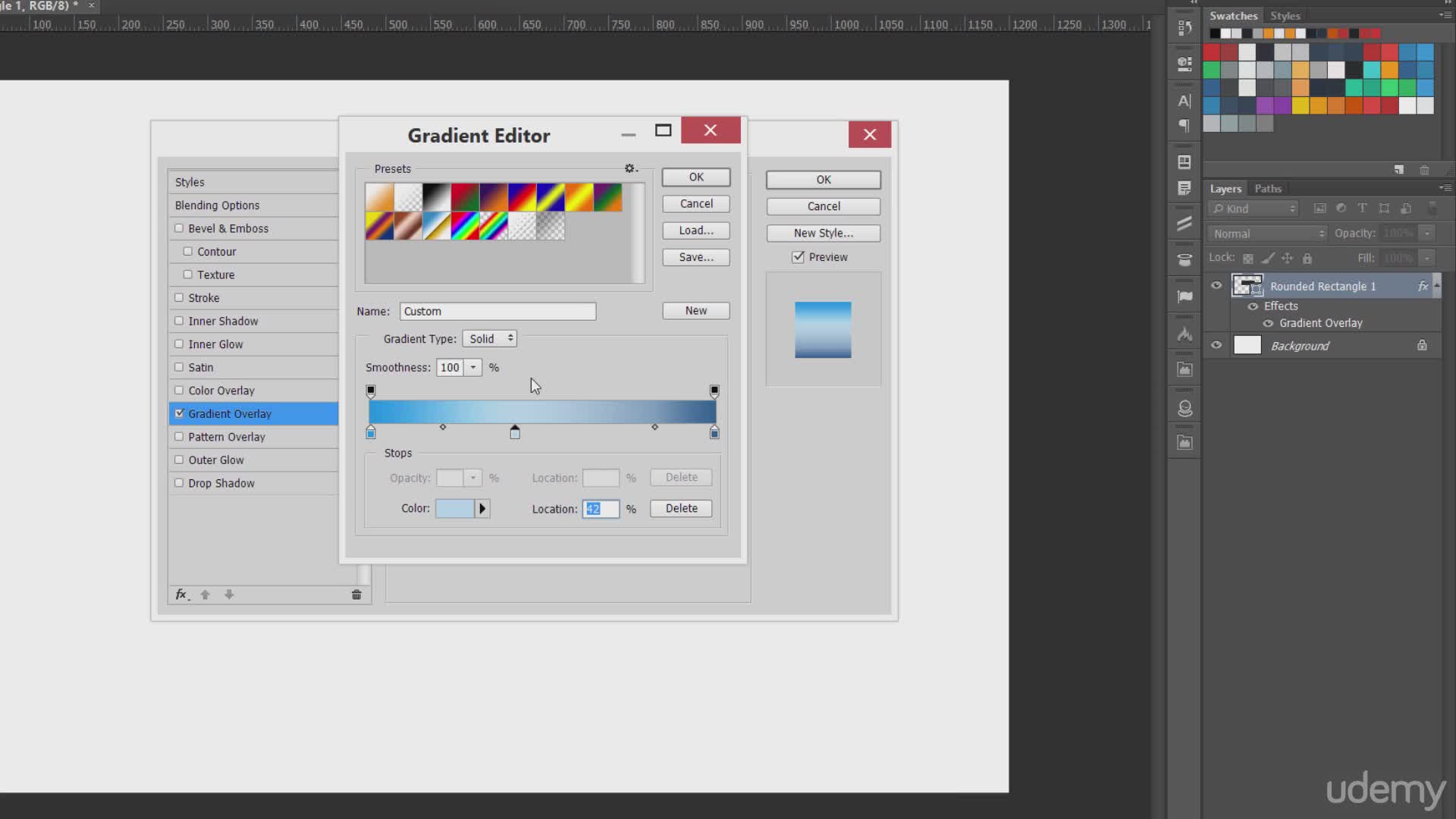Open the Paragraph panel icon
The image size is (1456, 819).
(x=1185, y=125)
